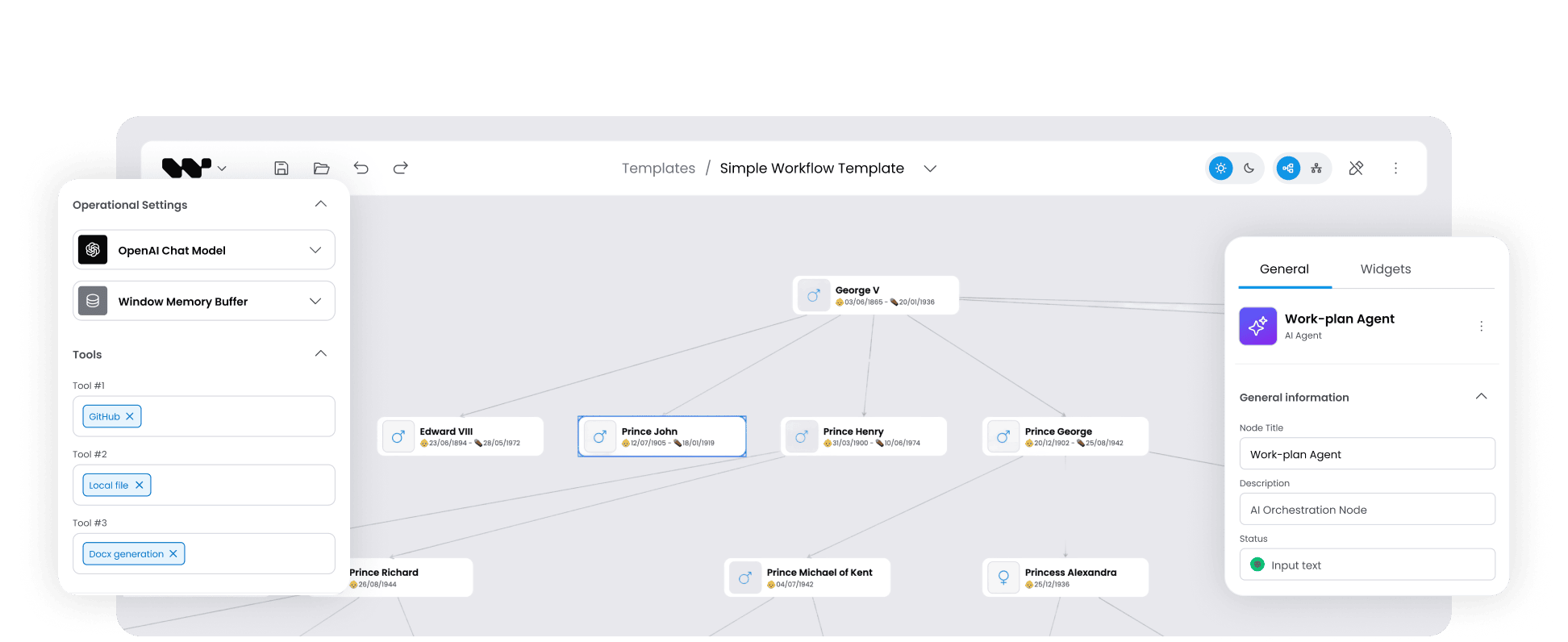Click the Templates breadcrumb link

(x=658, y=168)
